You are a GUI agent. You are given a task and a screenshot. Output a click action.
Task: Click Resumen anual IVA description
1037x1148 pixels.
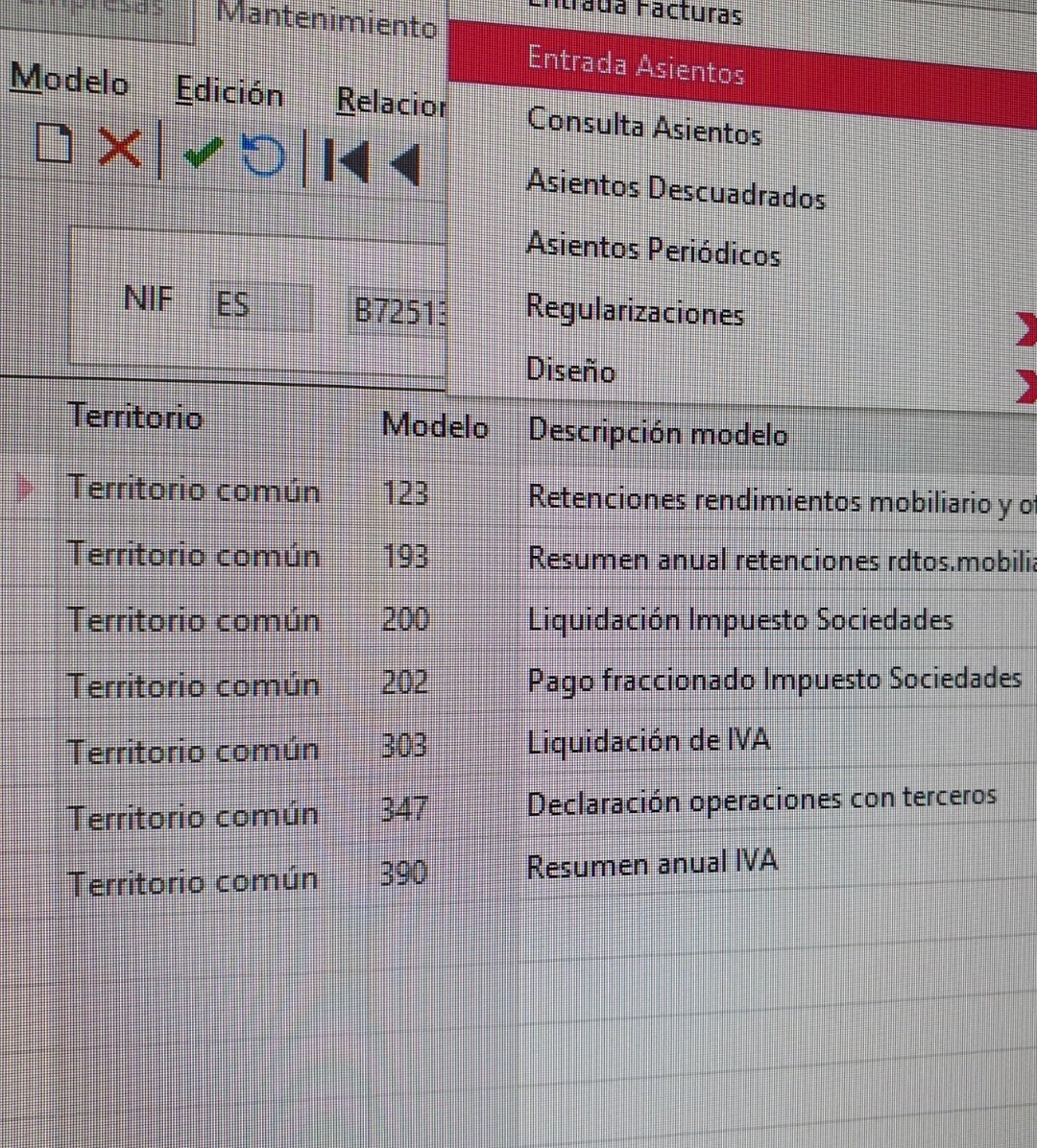(652, 864)
